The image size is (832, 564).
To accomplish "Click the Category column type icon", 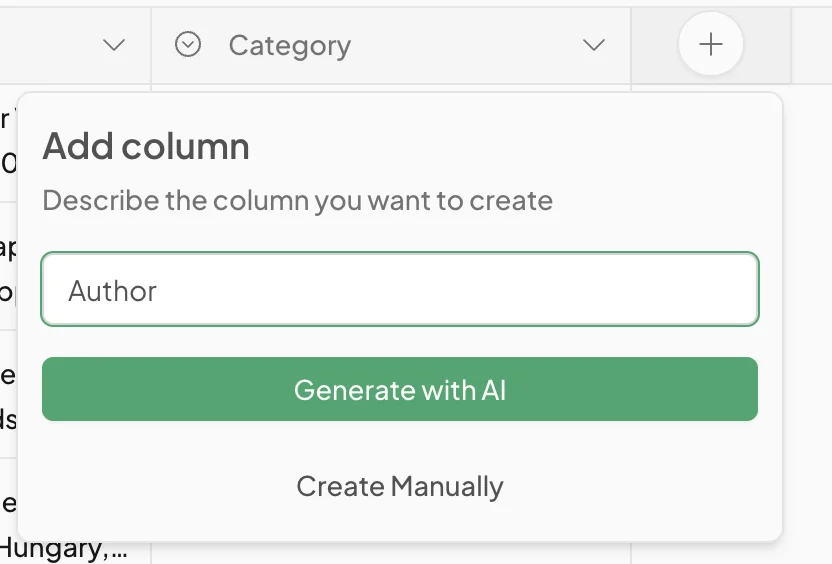I will [188, 45].
